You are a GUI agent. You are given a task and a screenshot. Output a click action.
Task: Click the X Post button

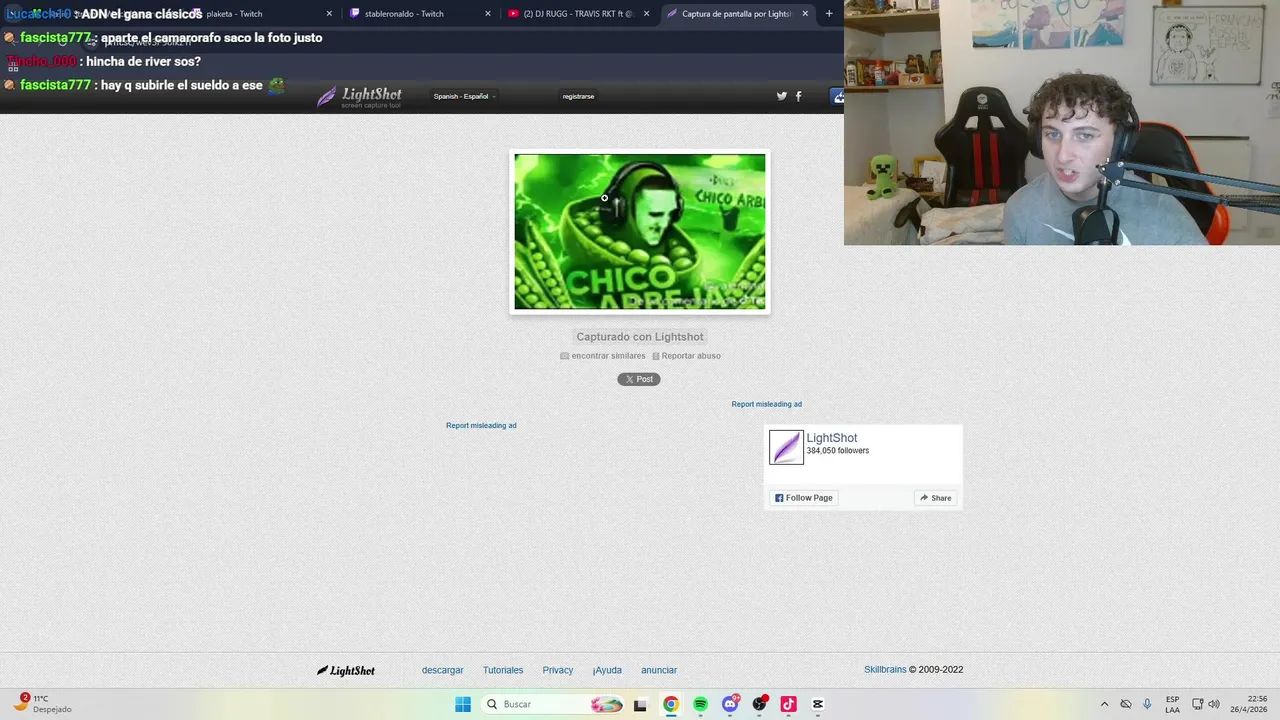[x=639, y=379]
